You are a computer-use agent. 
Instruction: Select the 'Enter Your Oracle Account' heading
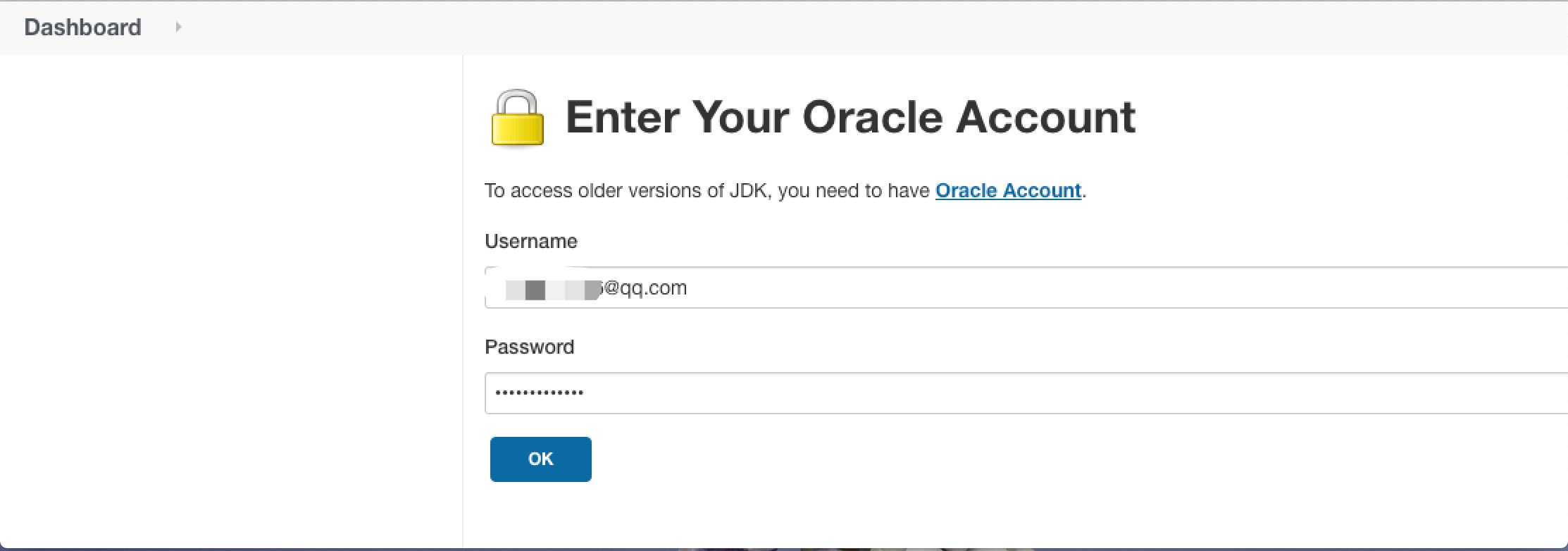850,117
